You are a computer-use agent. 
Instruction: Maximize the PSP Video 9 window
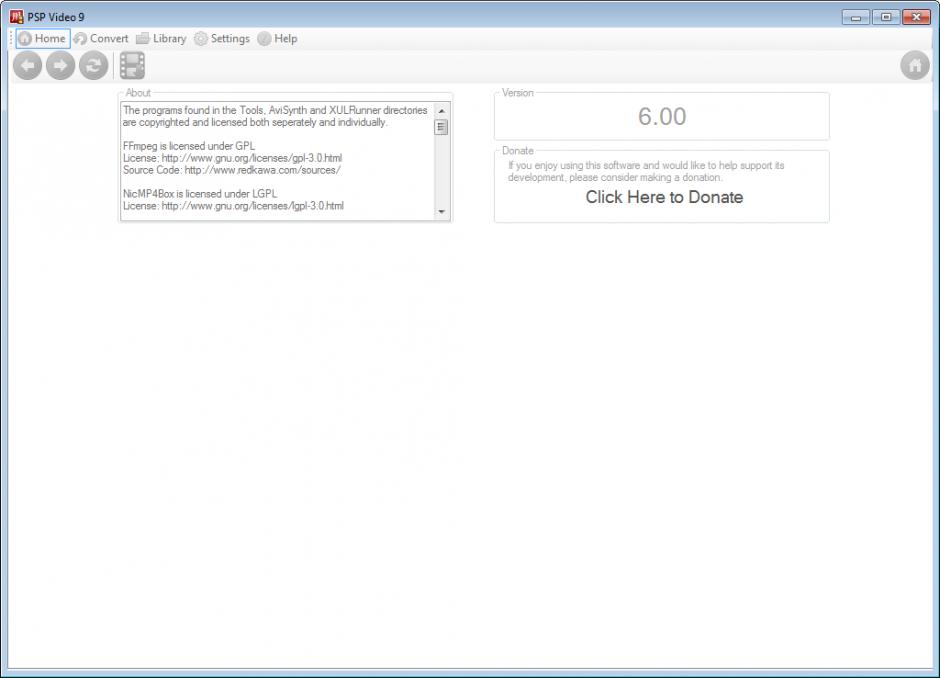click(x=885, y=17)
